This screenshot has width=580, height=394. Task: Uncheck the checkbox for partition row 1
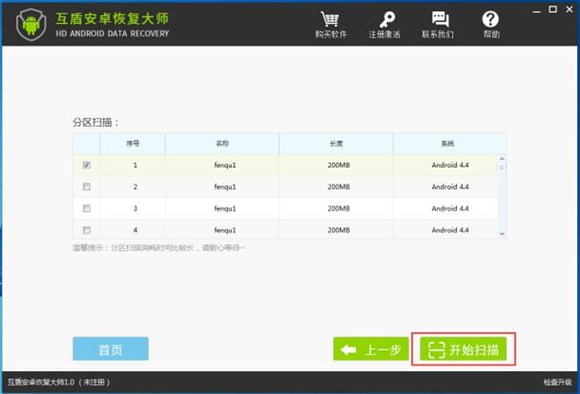tap(87, 165)
